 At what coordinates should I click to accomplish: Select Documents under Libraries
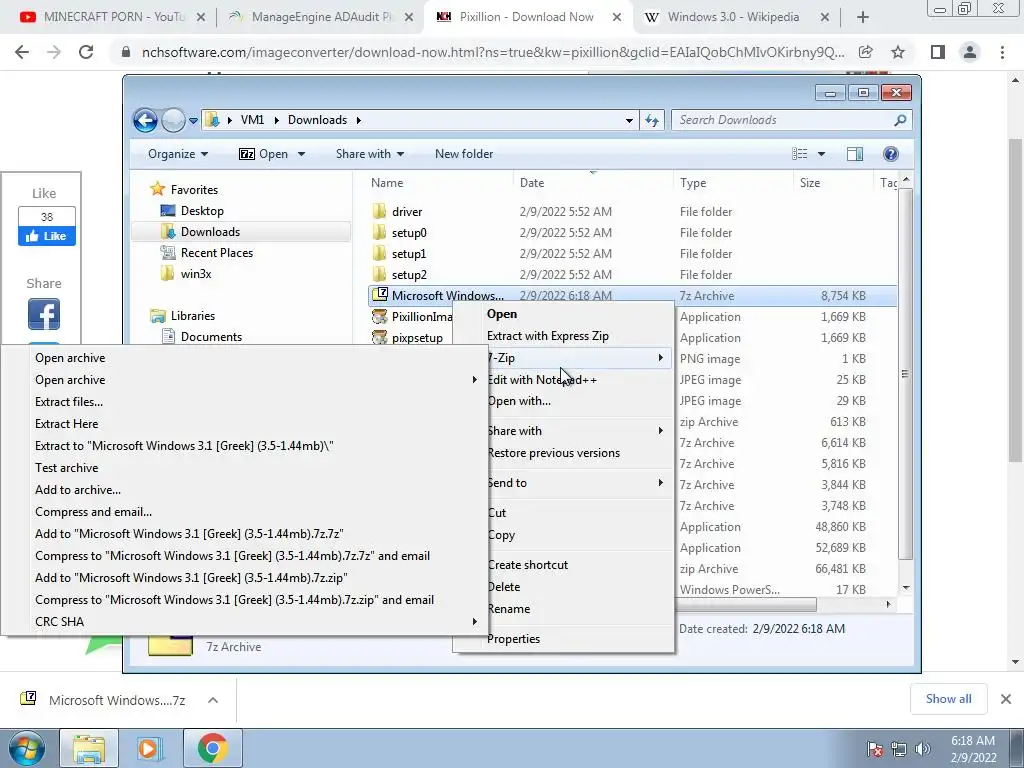(211, 337)
